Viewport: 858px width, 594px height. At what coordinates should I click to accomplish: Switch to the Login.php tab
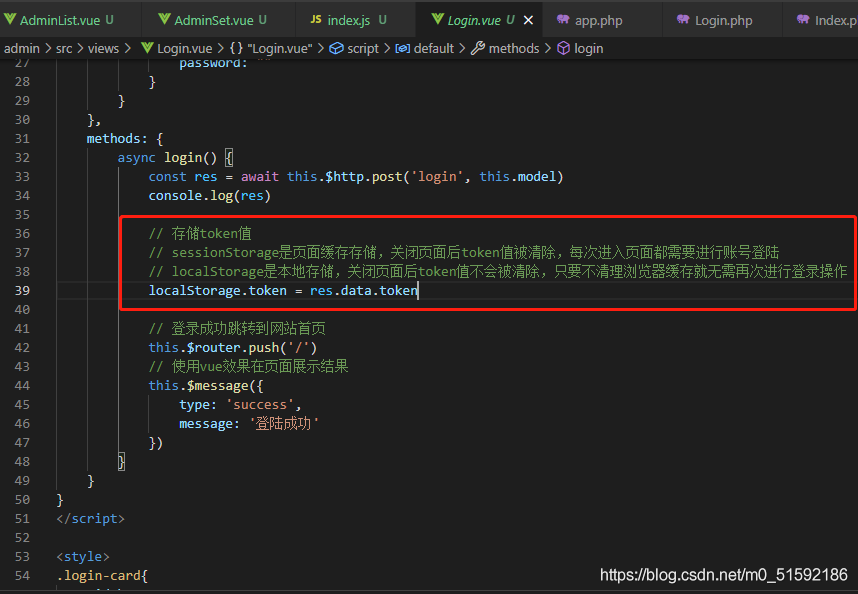(x=723, y=20)
